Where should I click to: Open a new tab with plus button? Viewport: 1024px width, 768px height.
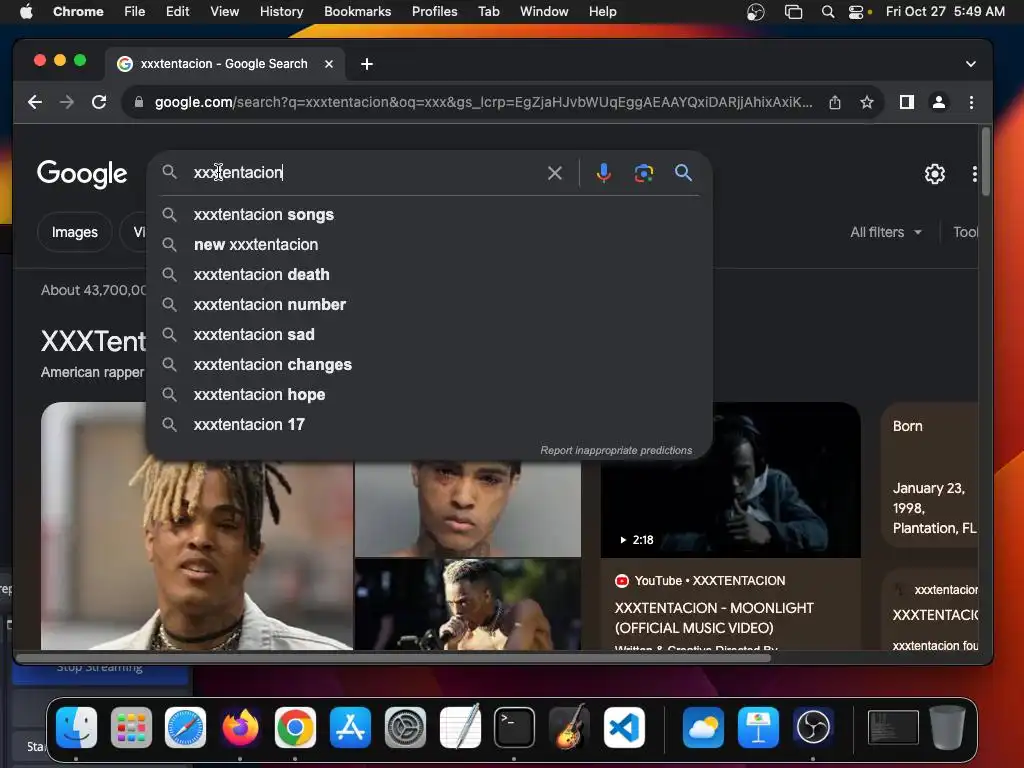[367, 64]
